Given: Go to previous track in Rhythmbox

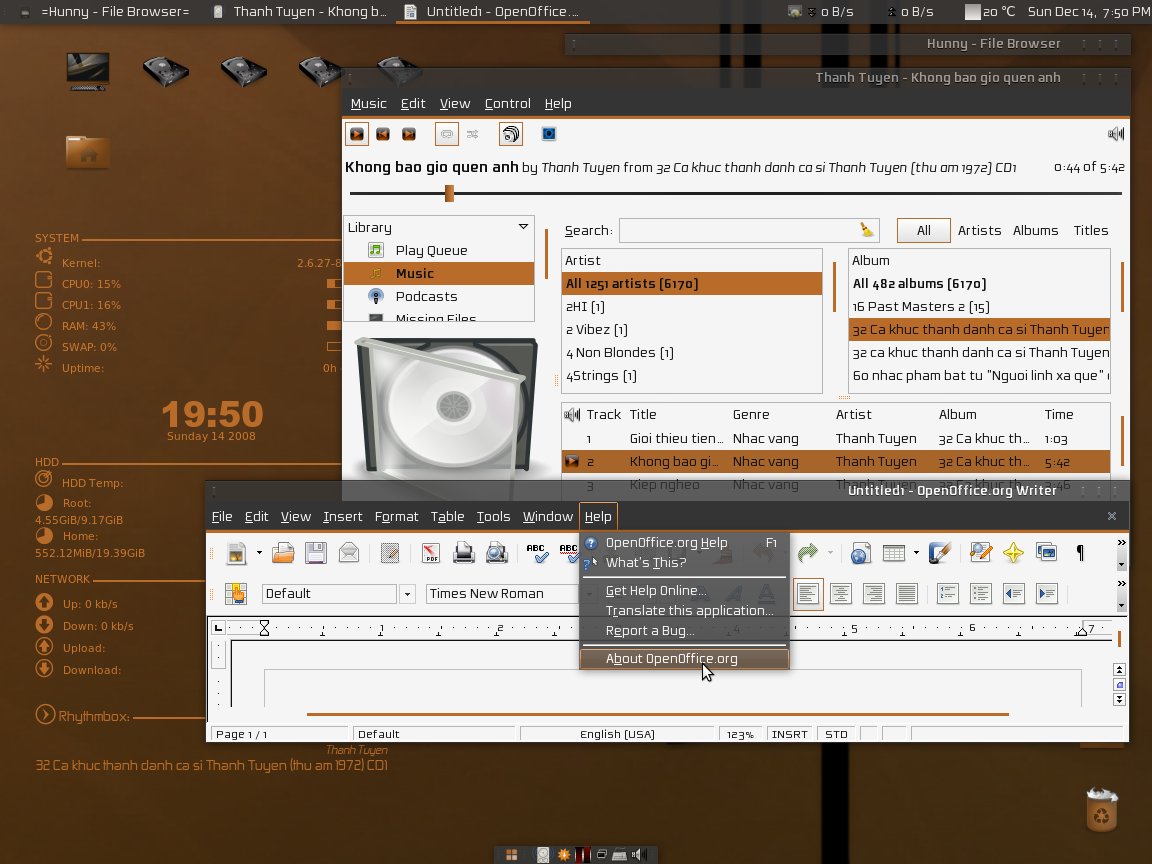Looking at the screenshot, I should click(x=383, y=134).
